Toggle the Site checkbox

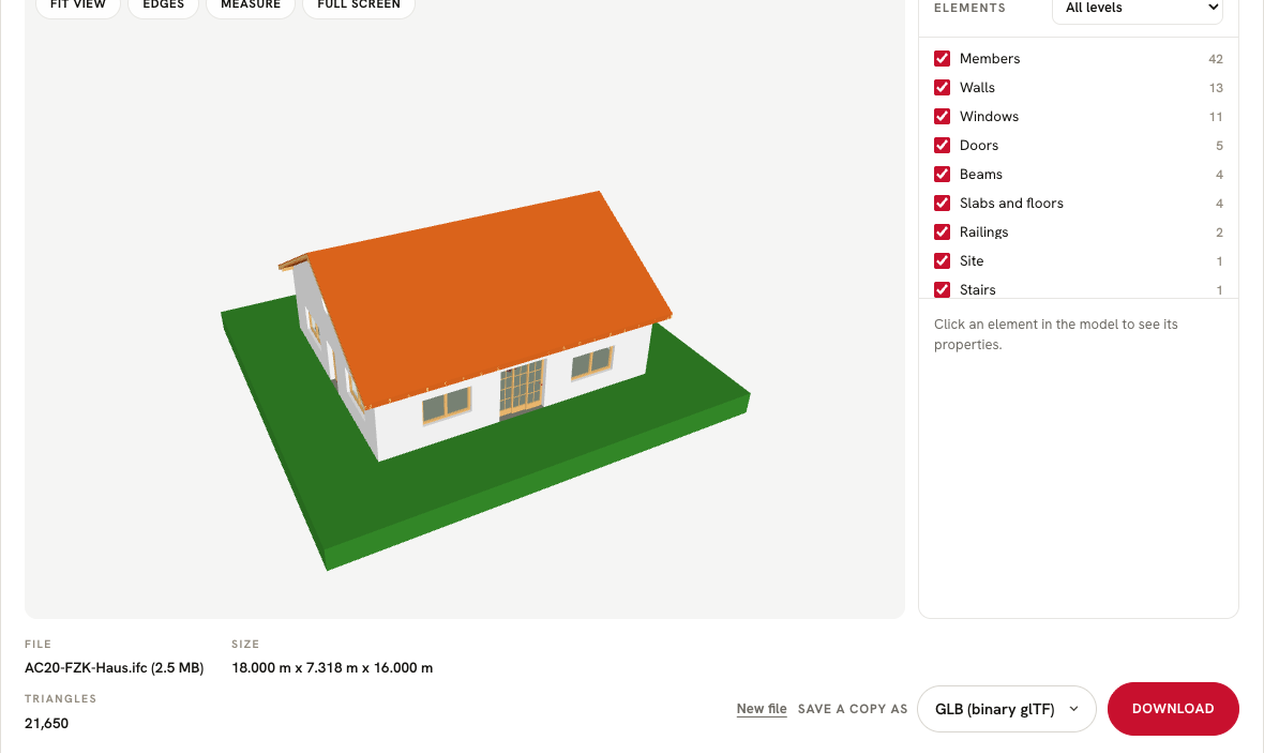(942, 261)
